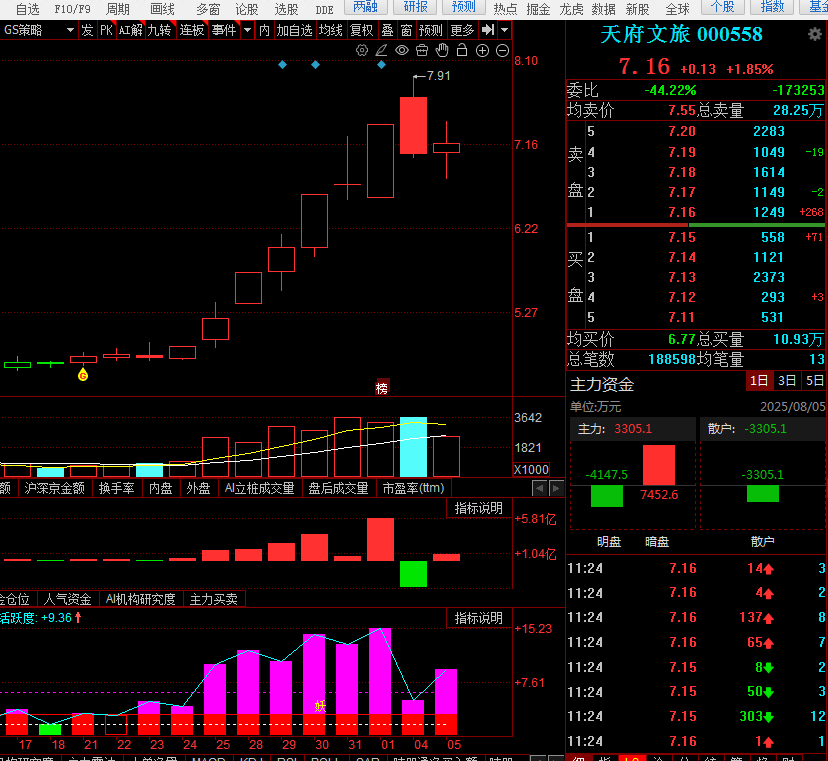Open the toolbox icon above chart

pos(422,51)
